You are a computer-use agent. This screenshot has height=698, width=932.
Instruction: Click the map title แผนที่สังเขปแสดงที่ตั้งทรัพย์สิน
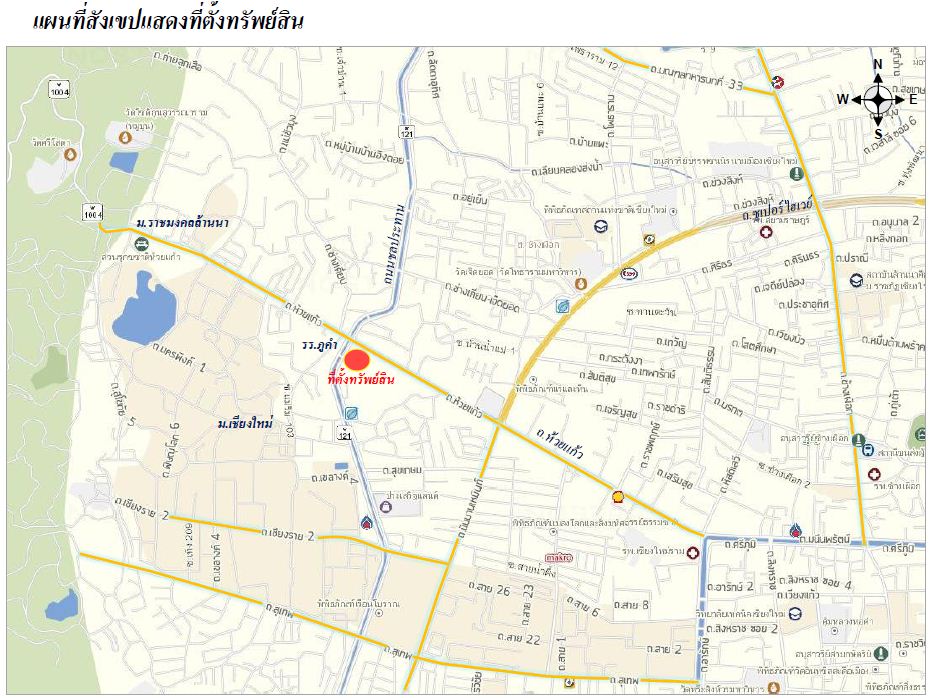pos(168,21)
